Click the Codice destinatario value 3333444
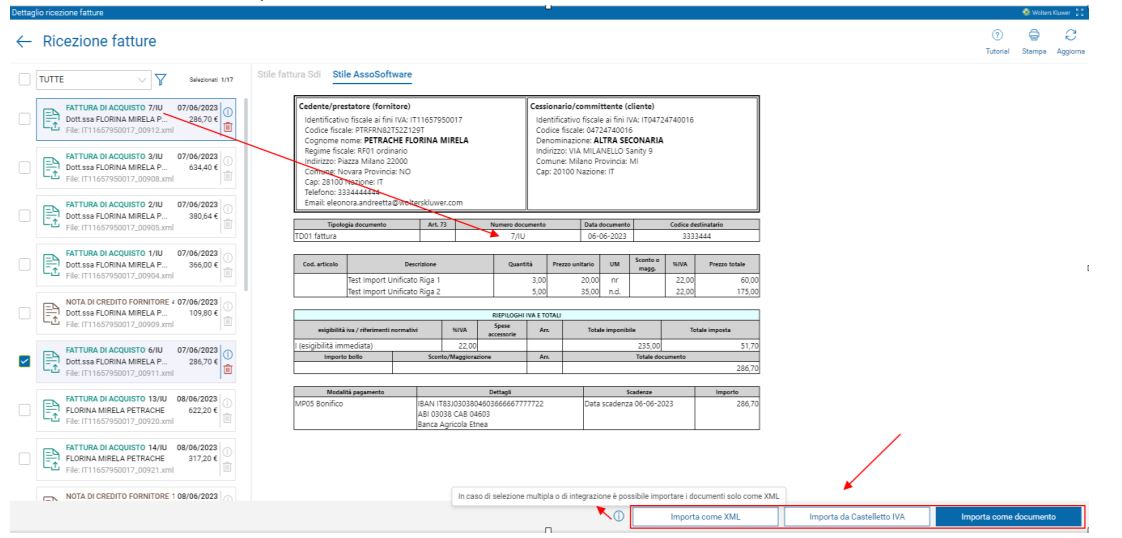This screenshot has height=538, width=1122. (697, 235)
